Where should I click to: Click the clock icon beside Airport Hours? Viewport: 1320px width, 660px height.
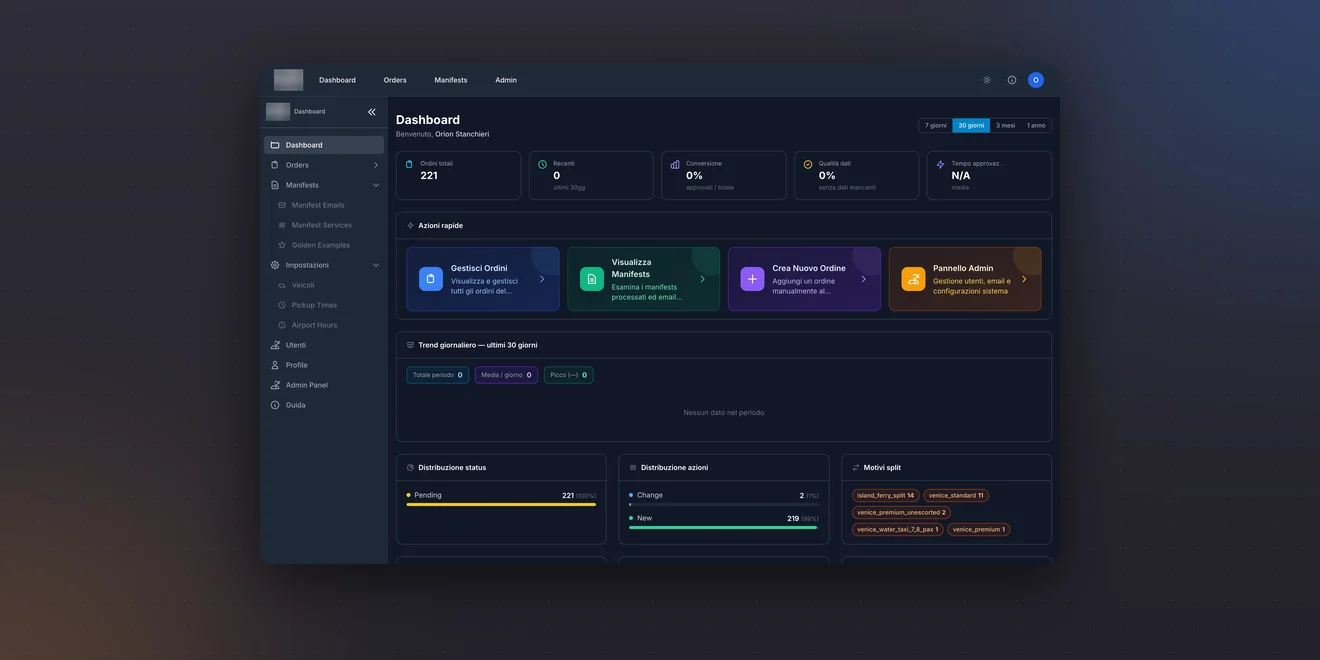(282, 325)
